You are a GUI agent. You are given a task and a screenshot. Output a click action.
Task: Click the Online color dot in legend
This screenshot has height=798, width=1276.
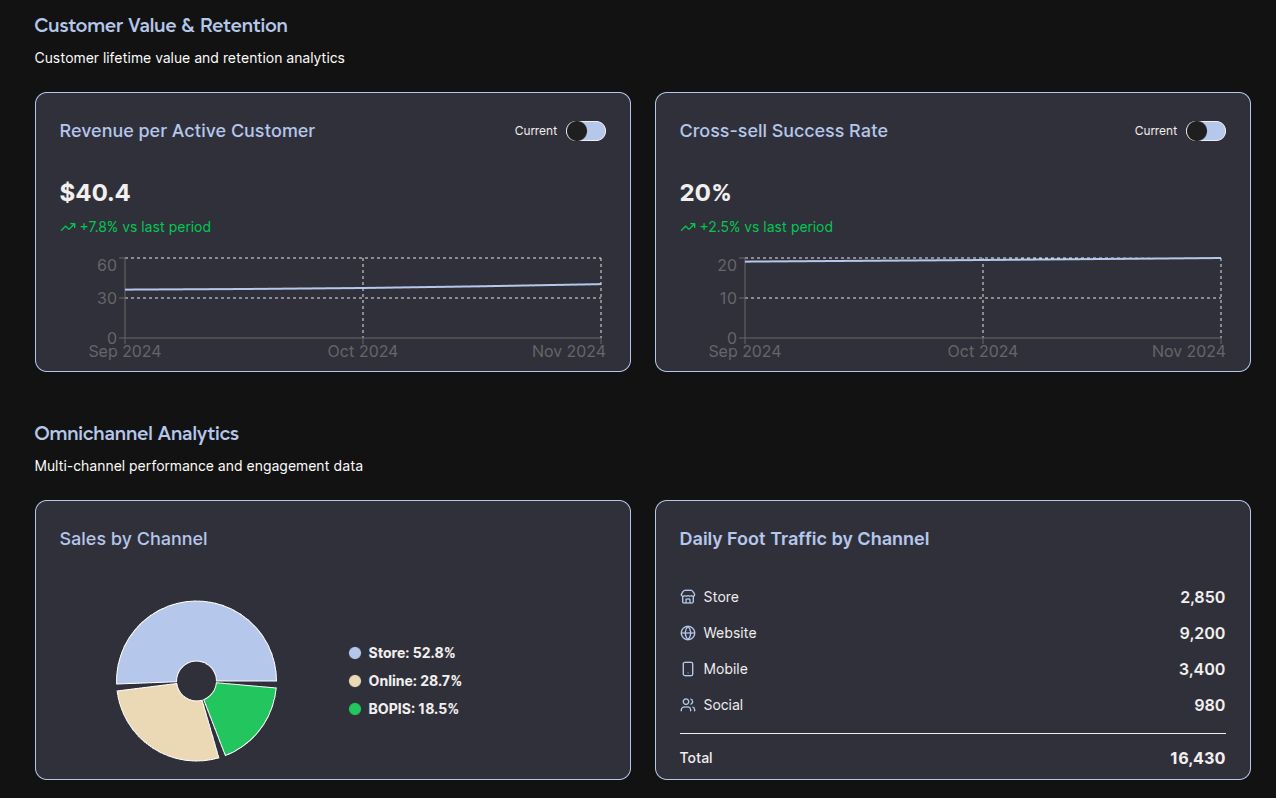pos(355,681)
